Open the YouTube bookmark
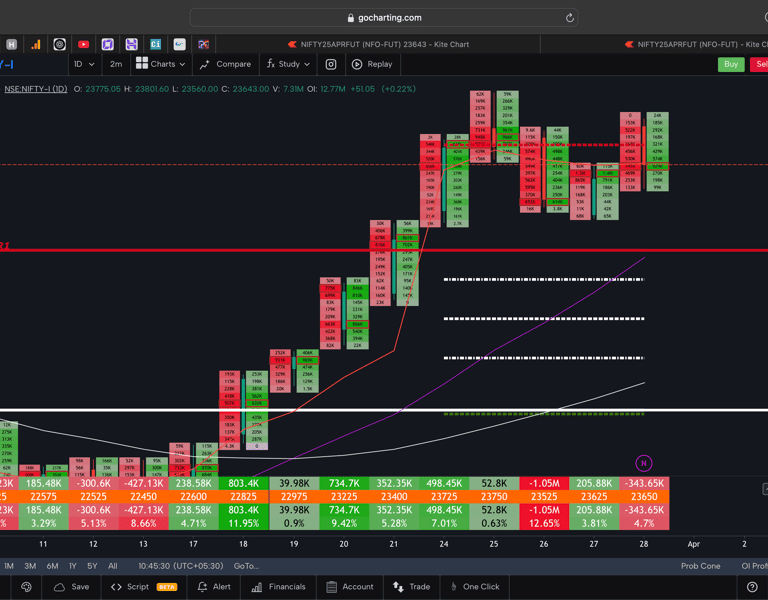768x600 pixels. coord(83,45)
